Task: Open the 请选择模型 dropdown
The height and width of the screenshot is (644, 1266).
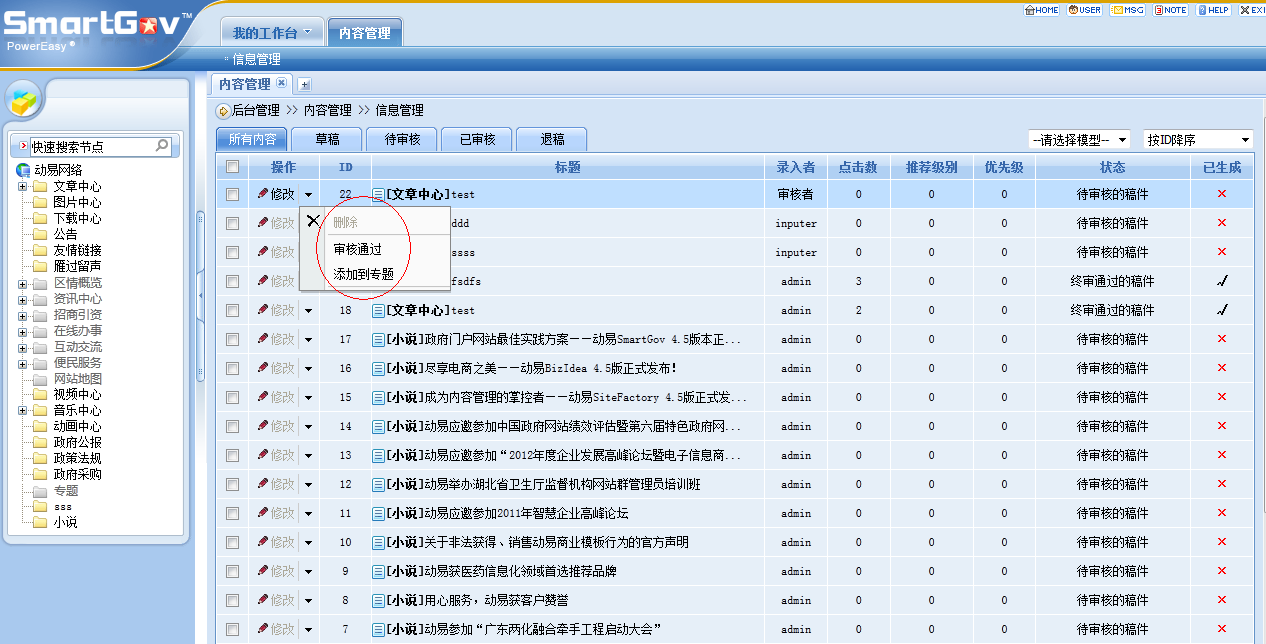Action: tap(1080, 140)
